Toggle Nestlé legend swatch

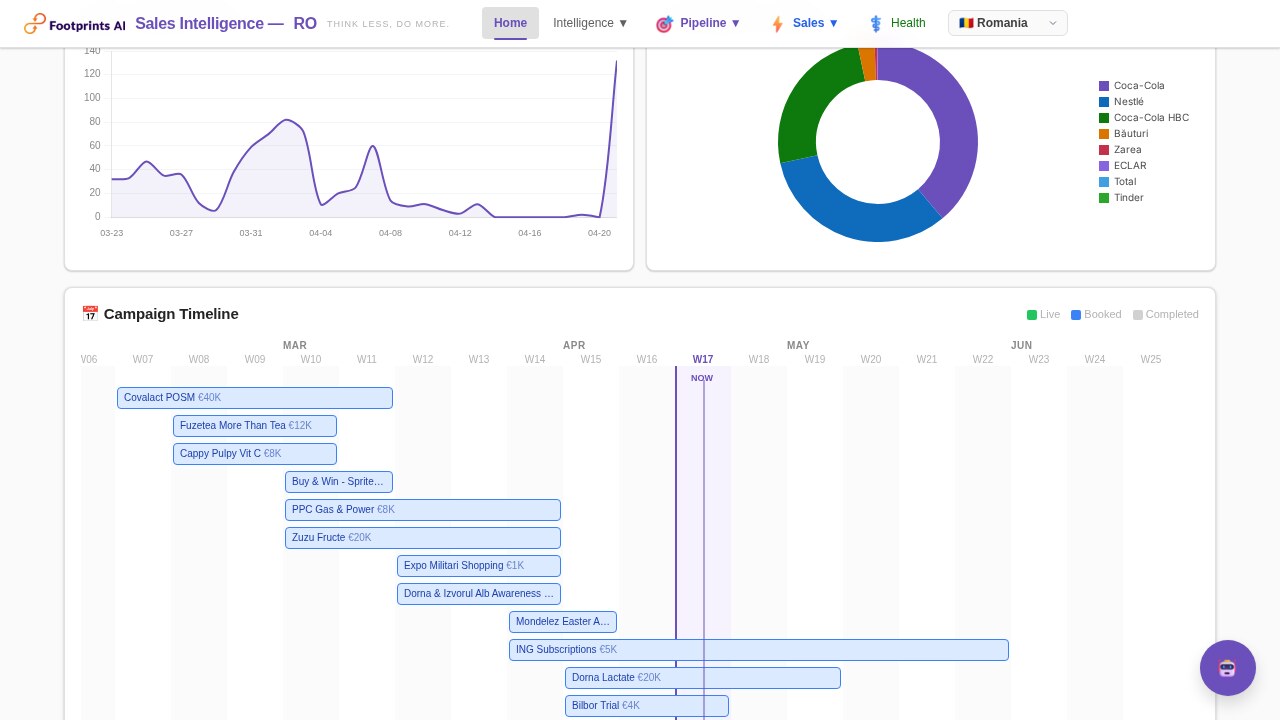(1104, 102)
